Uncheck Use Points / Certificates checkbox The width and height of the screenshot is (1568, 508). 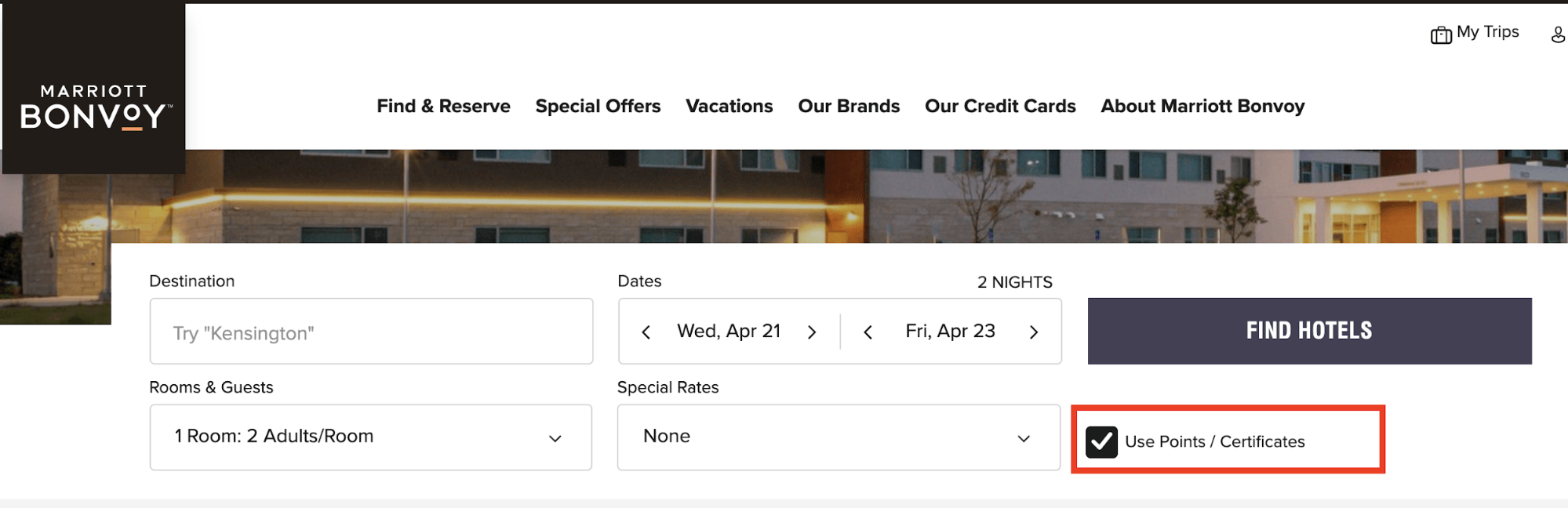pos(1101,442)
